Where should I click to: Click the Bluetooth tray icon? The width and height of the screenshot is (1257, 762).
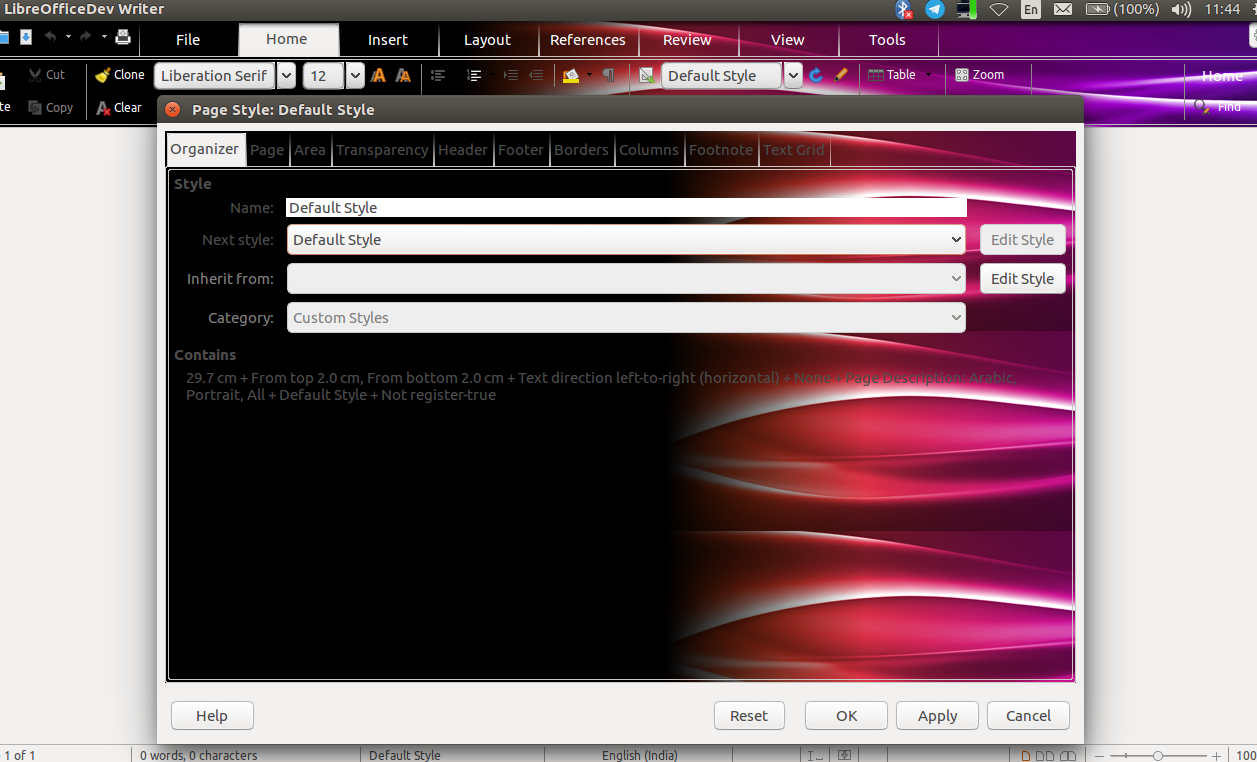pyautogui.click(x=904, y=9)
